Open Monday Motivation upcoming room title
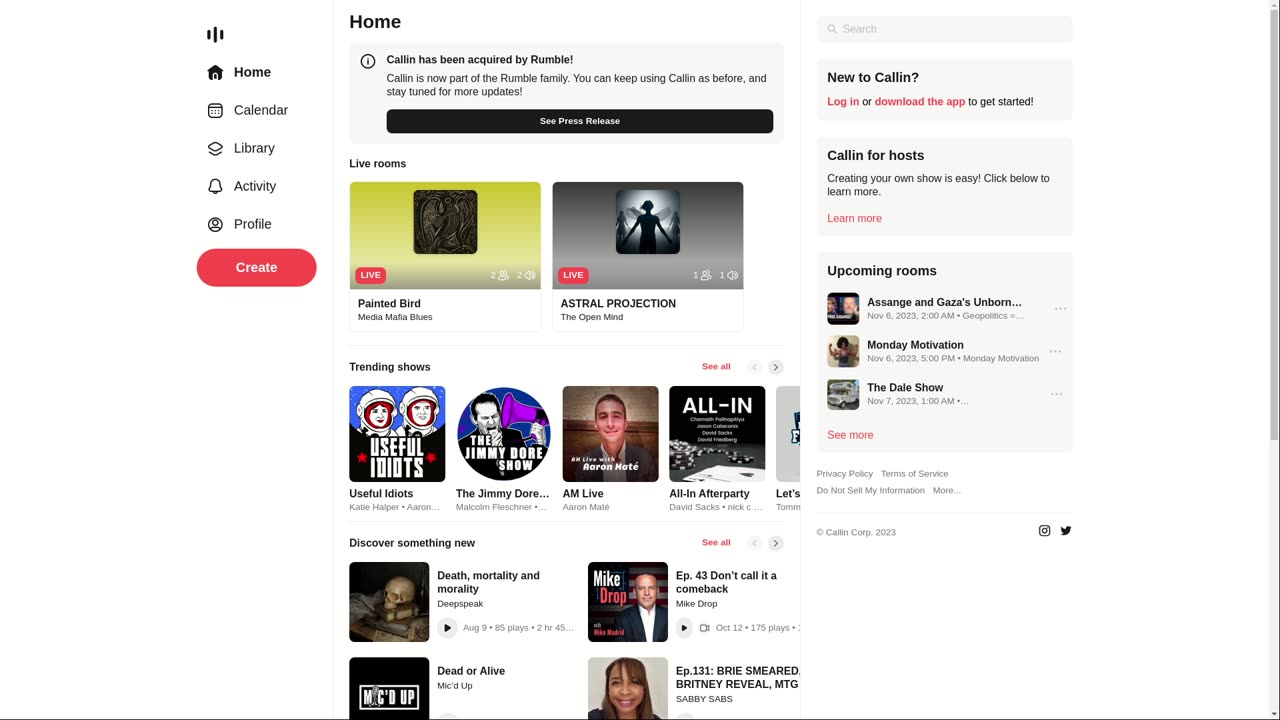The height and width of the screenshot is (720, 1280). coord(915,345)
